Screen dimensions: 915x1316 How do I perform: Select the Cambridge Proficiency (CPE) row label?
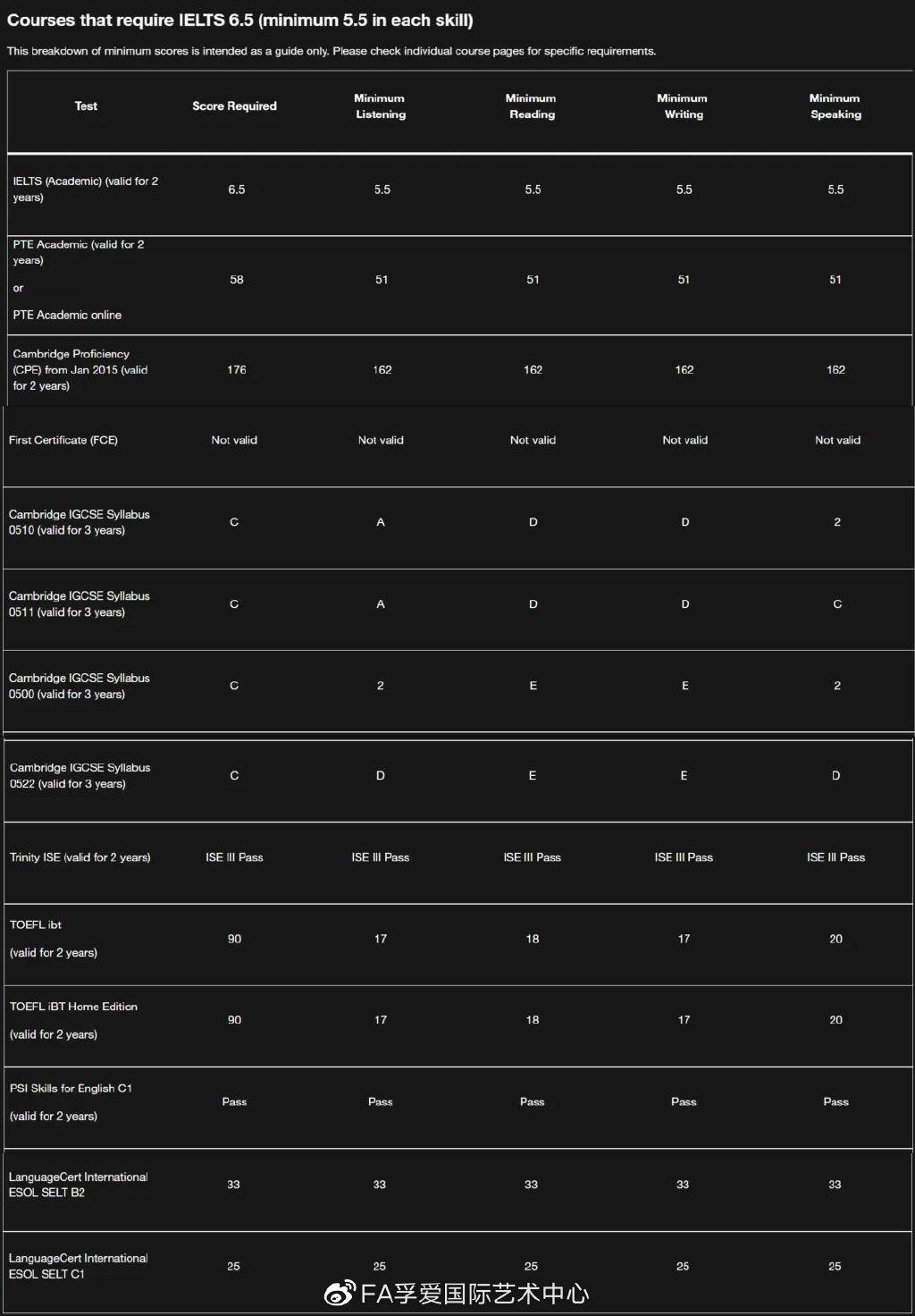click(80, 369)
